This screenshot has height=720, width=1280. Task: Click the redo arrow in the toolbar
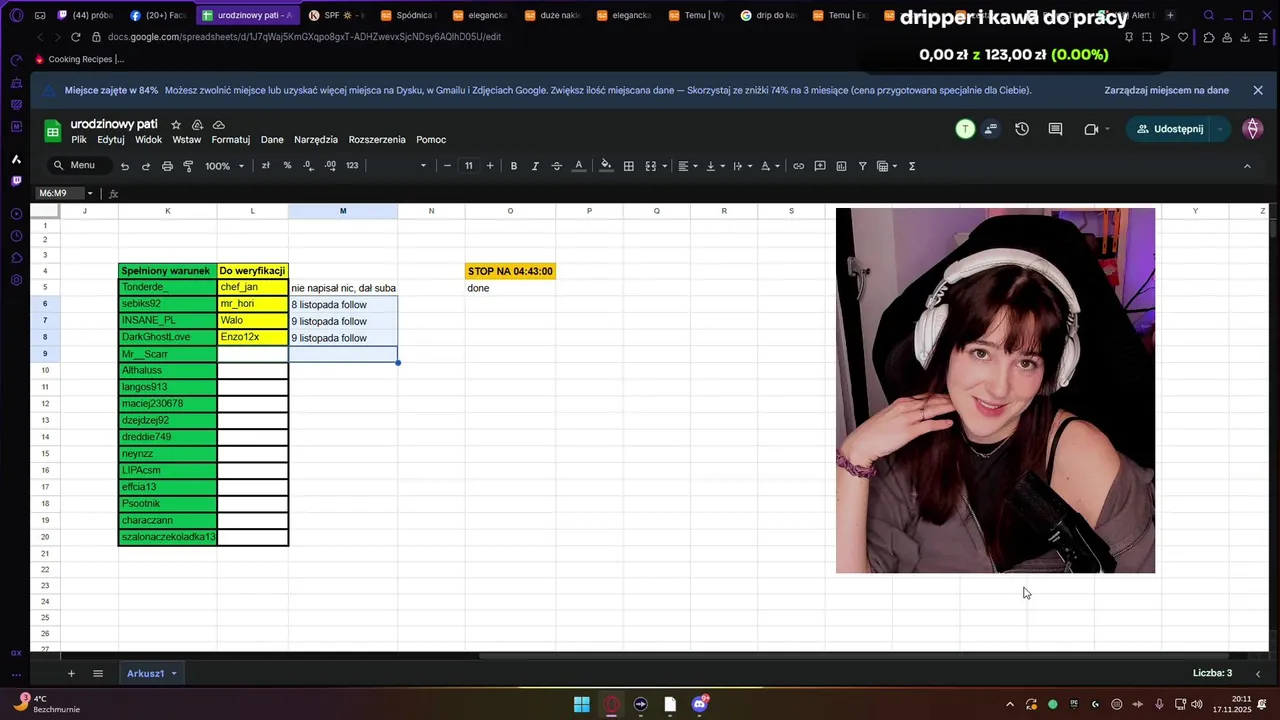pyautogui.click(x=146, y=166)
